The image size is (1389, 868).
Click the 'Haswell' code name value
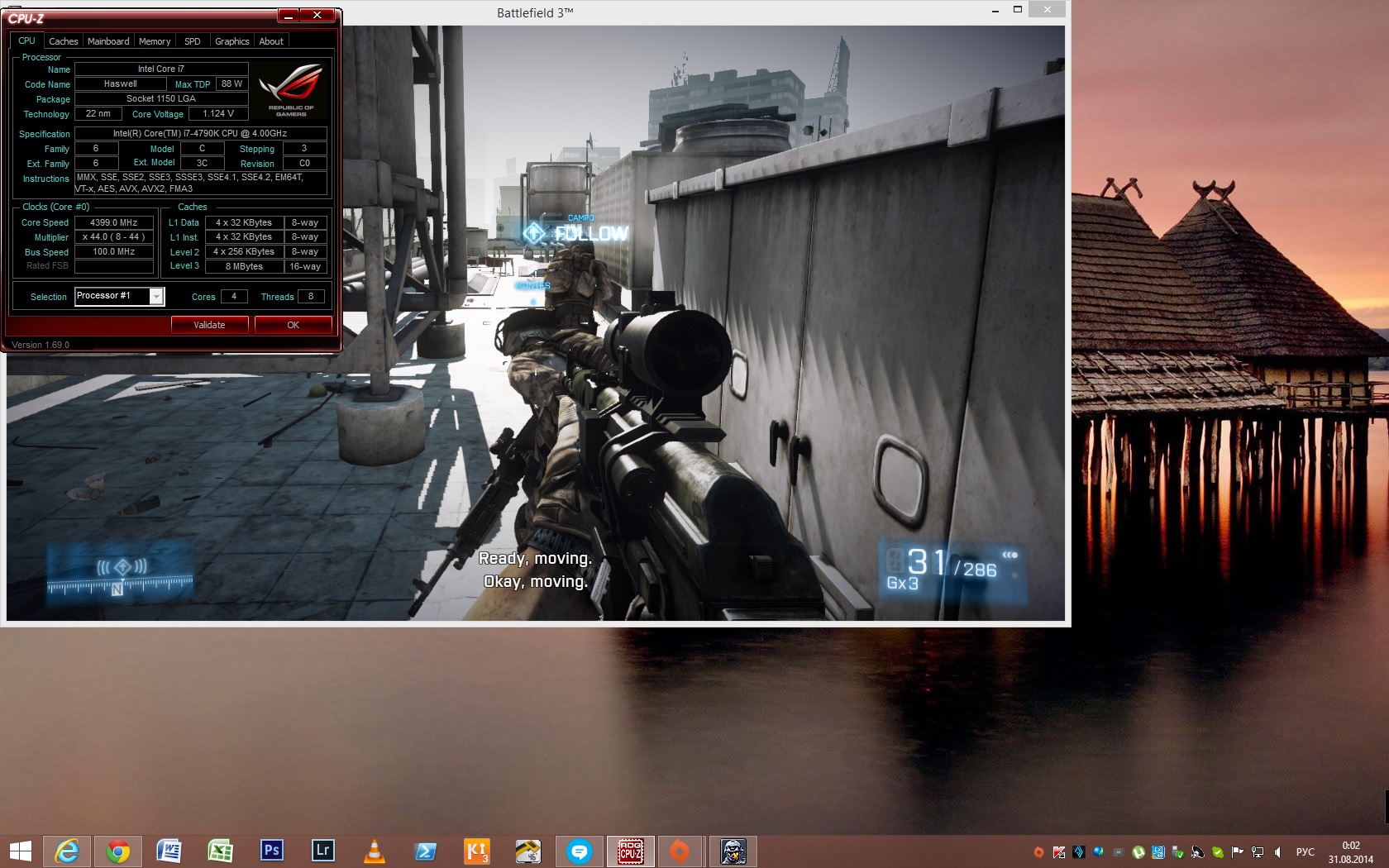[120, 84]
